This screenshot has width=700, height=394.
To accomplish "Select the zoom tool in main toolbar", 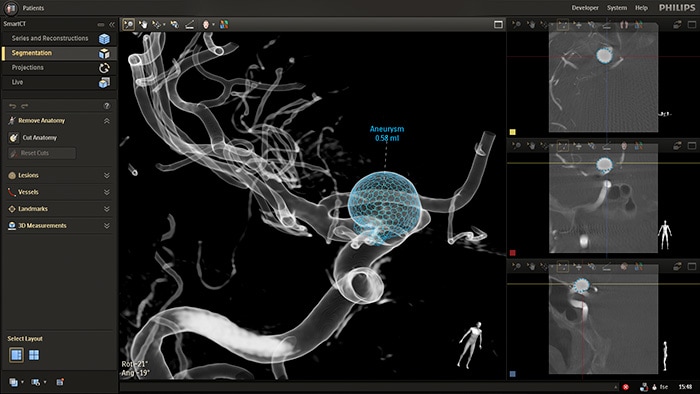I will pos(129,25).
